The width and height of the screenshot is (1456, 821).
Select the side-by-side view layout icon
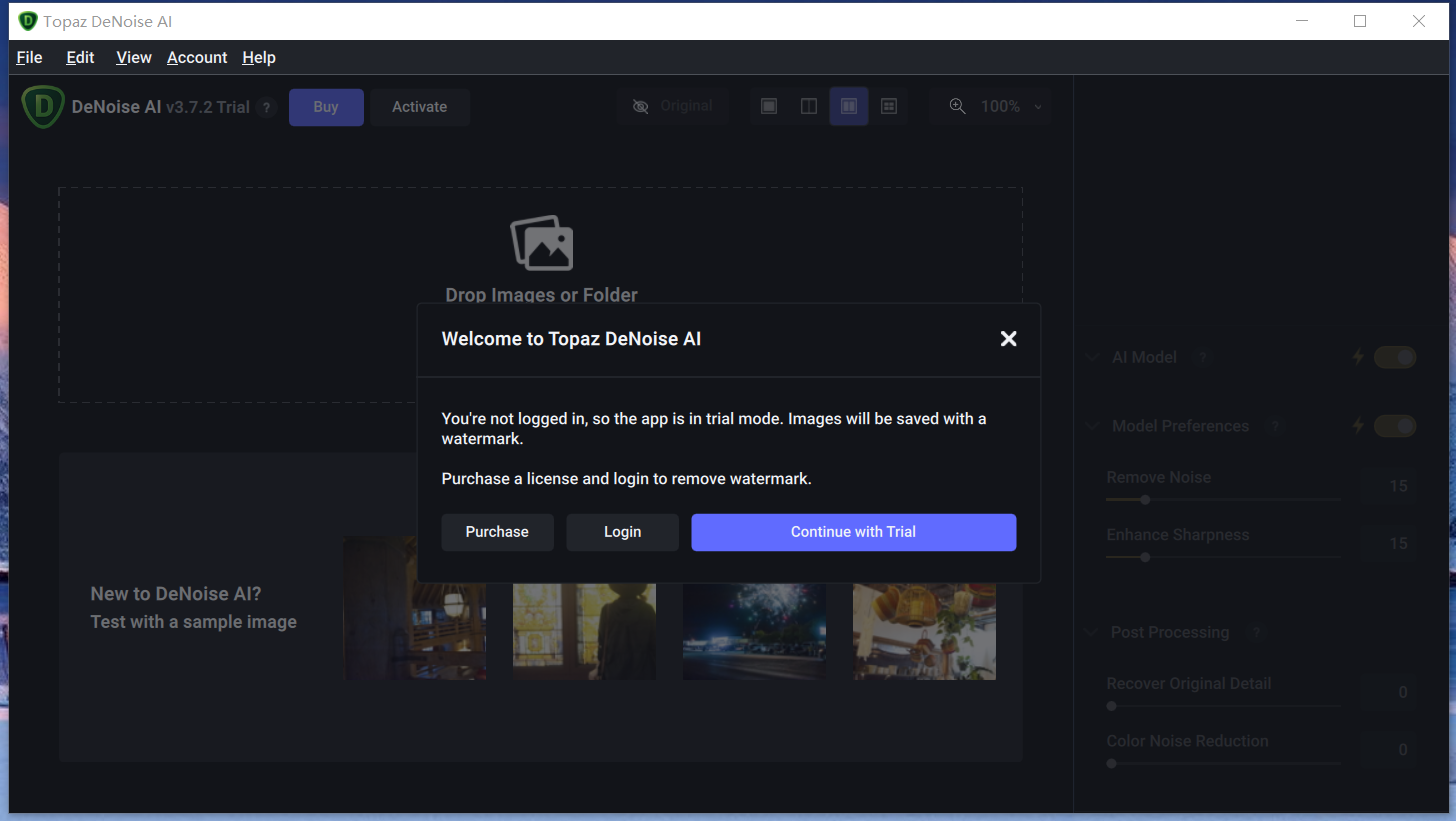click(x=849, y=106)
